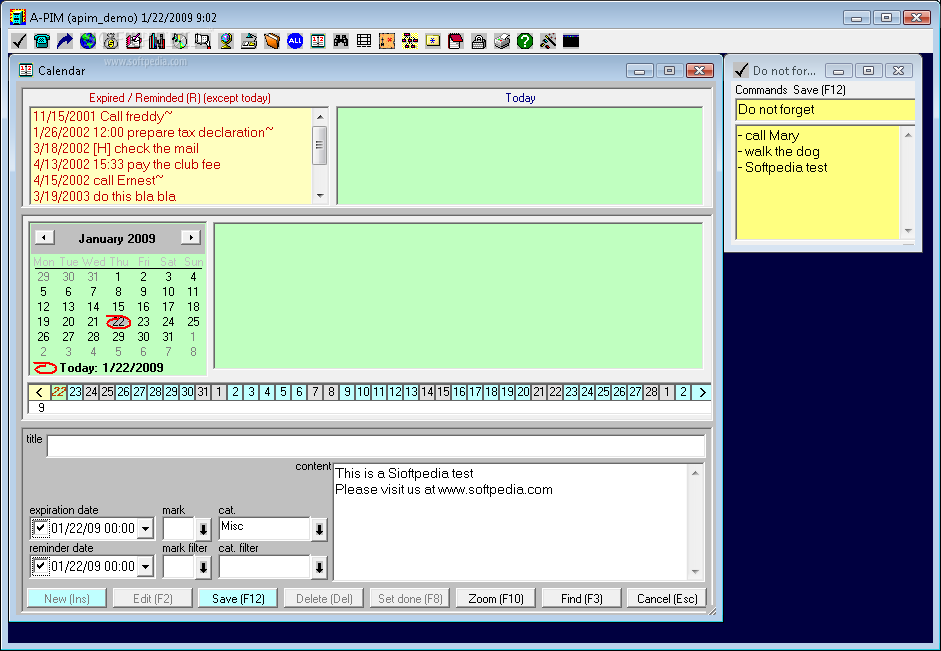Screen dimensions: 941x651
Task: Open the money bag toolbar icon
Action: click(x=111, y=41)
